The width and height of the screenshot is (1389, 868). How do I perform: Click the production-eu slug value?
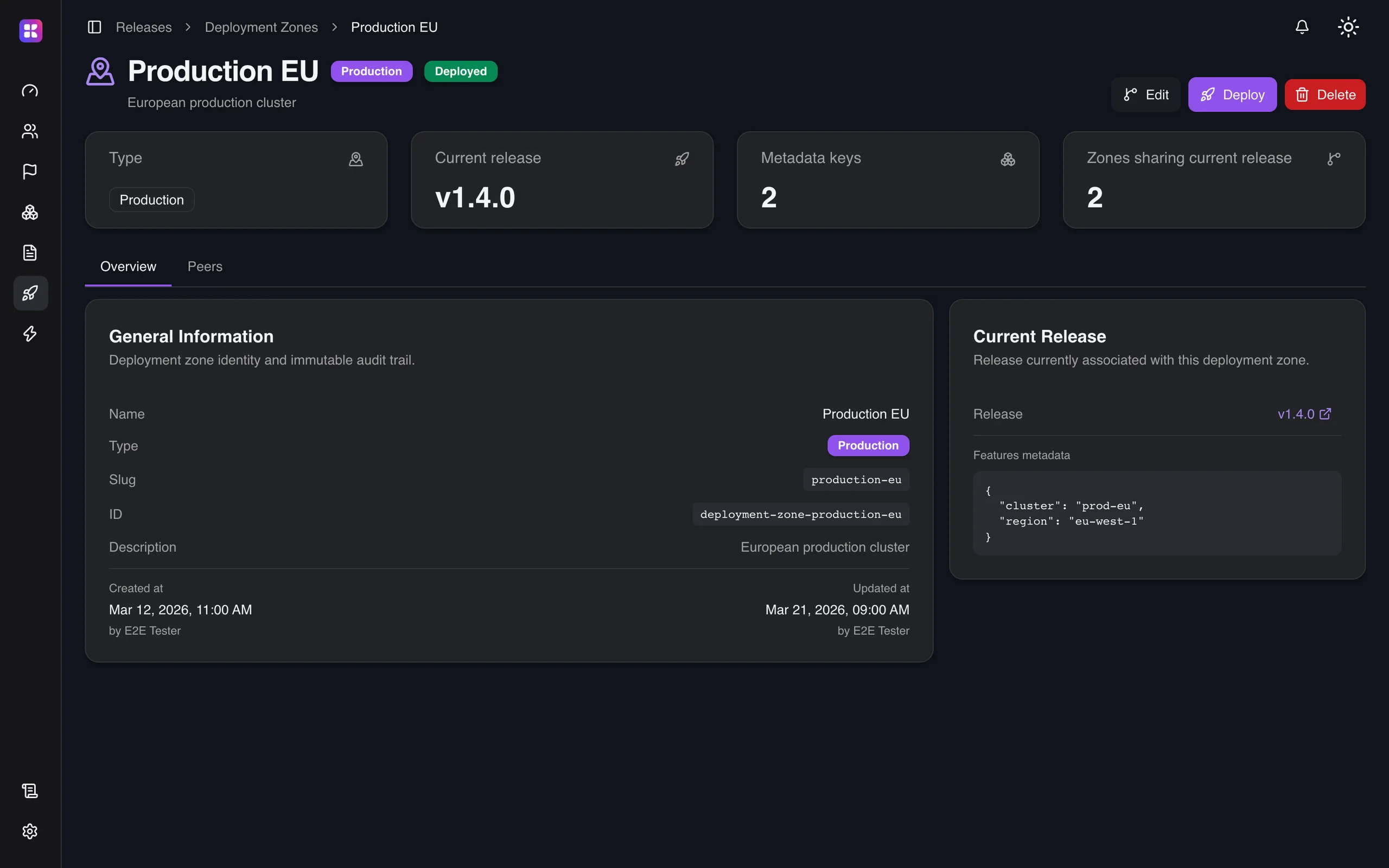pos(856,480)
